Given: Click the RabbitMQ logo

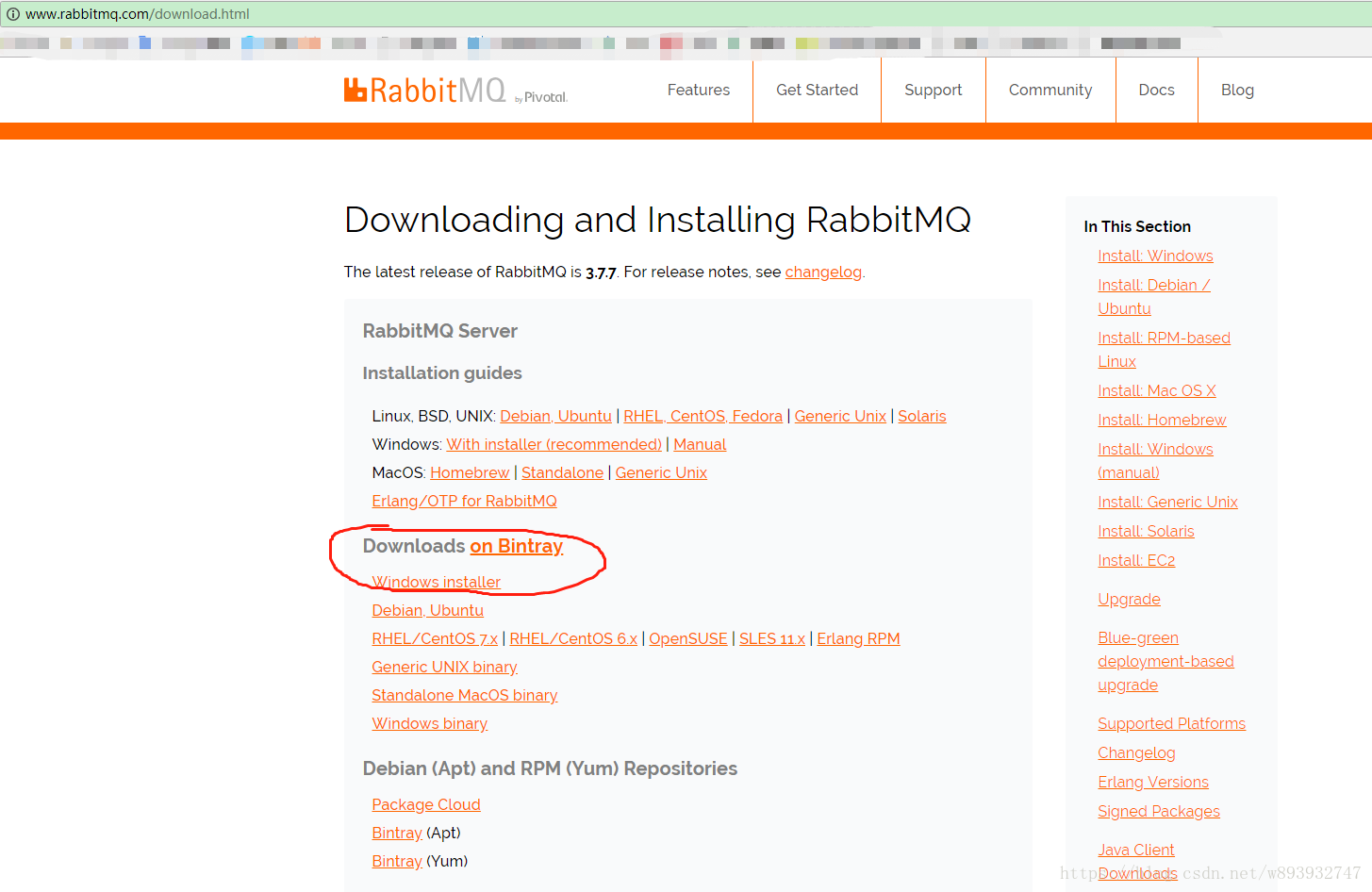Looking at the screenshot, I should coord(455,91).
